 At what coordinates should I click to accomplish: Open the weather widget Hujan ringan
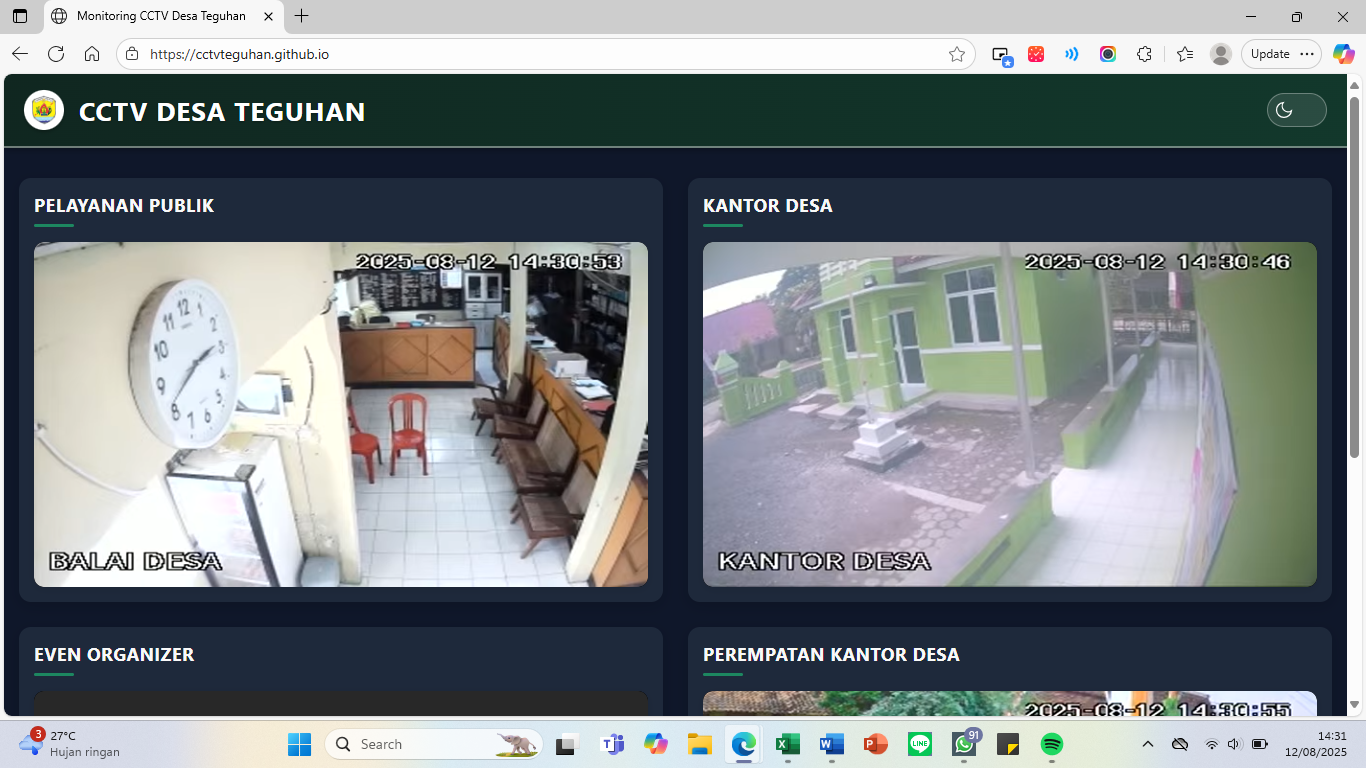[x=70, y=744]
